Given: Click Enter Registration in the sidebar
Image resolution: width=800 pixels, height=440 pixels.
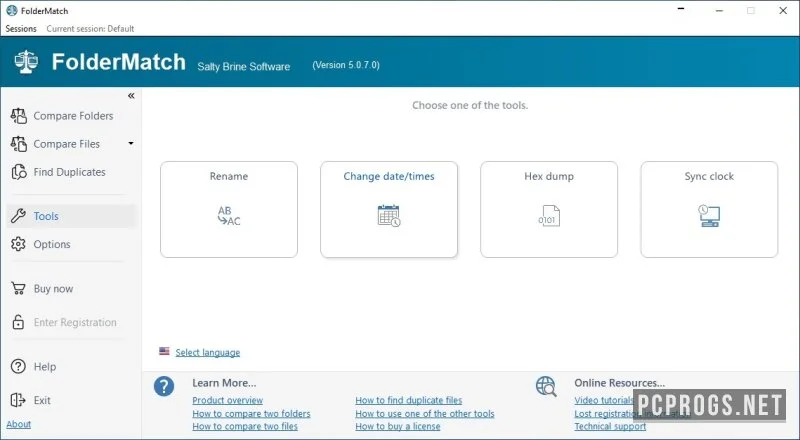Looking at the screenshot, I should click(x=75, y=322).
